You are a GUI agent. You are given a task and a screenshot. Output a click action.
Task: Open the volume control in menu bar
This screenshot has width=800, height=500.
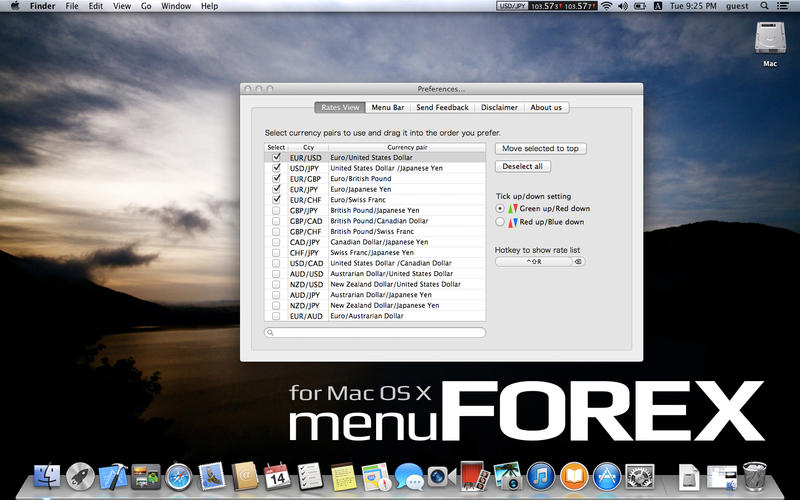(x=622, y=6)
